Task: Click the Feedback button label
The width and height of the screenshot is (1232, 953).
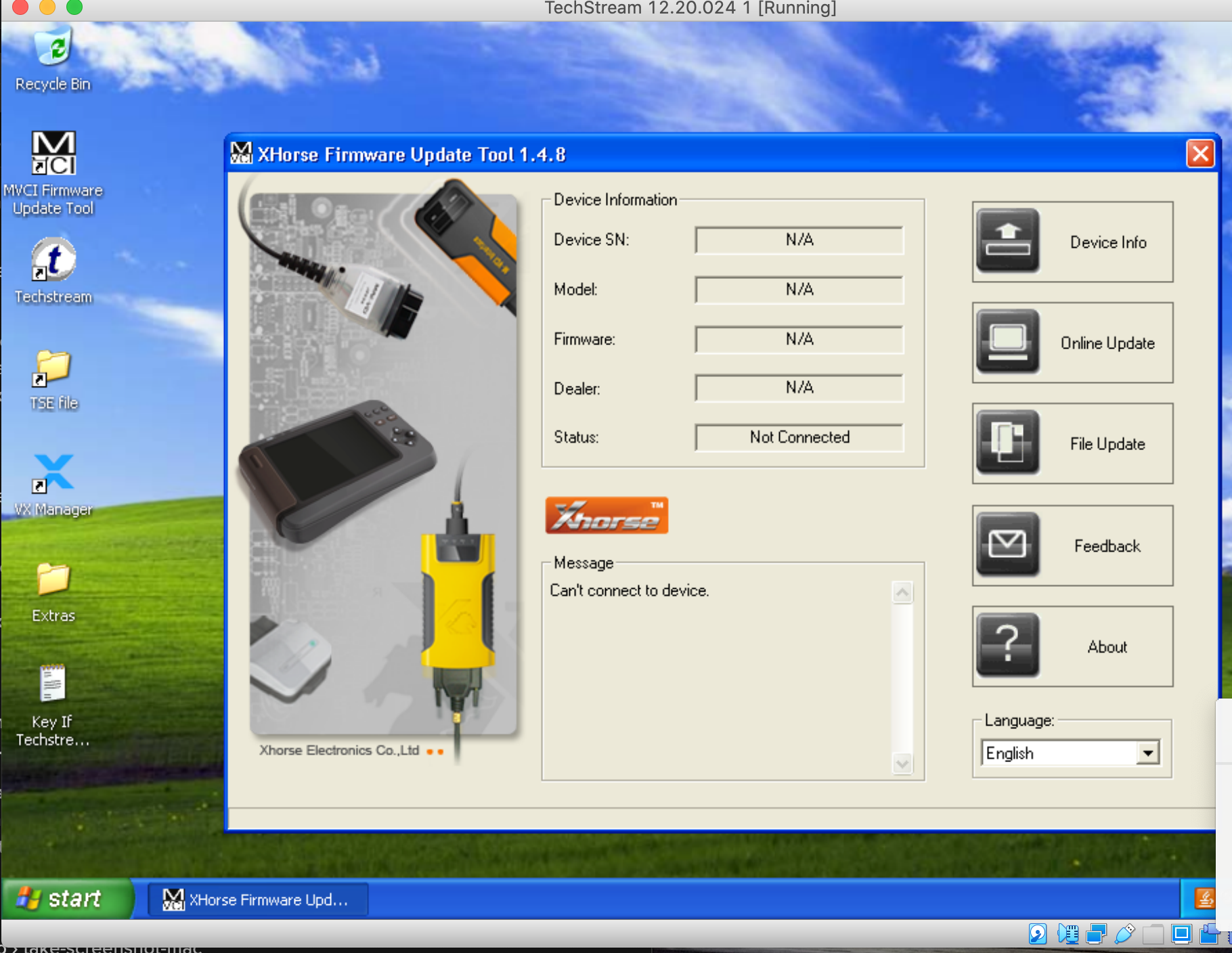Action: tap(1107, 546)
